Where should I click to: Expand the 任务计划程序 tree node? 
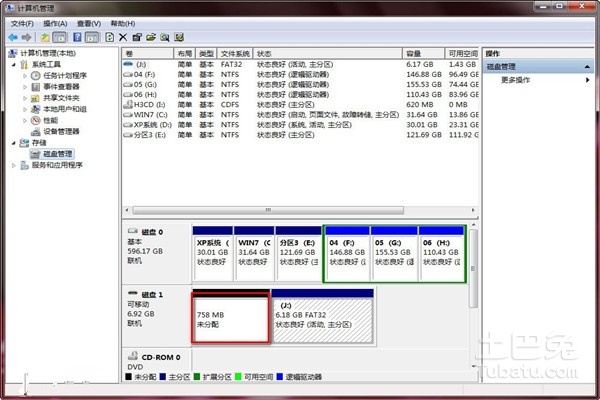pos(25,75)
